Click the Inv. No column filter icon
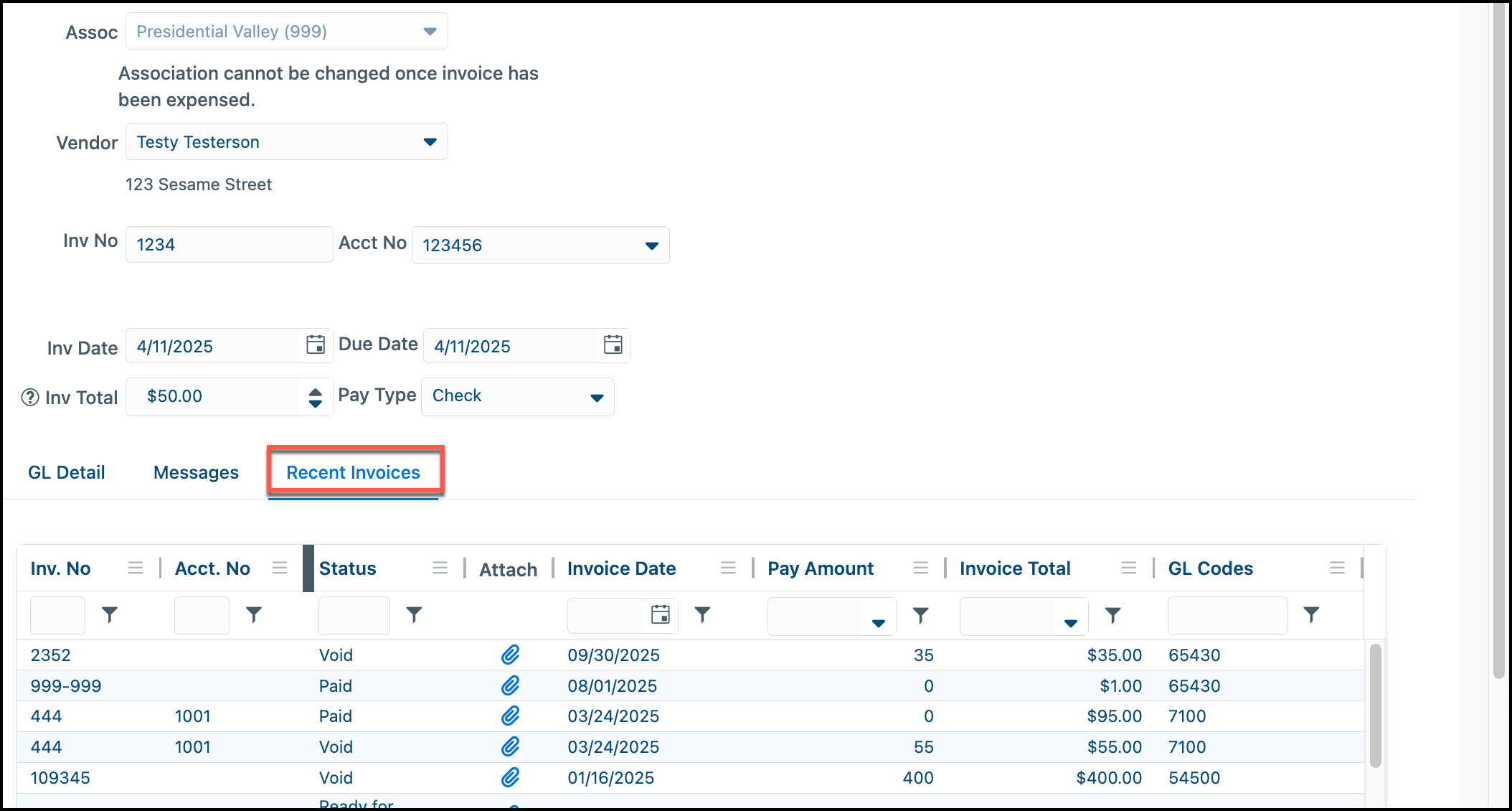Screen dimensions: 1512x811 point(110,614)
